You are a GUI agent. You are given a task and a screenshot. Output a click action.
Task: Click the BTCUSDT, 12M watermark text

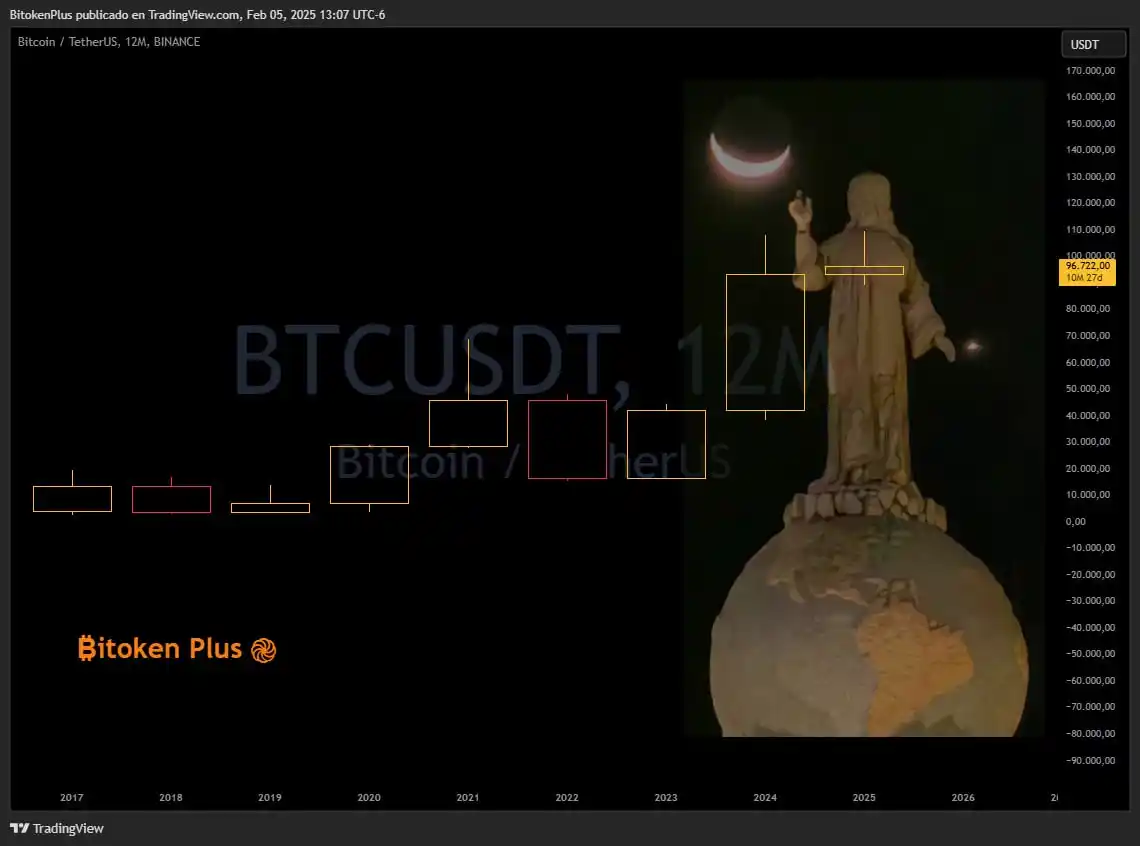pyautogui.click(x=530, y=360)
